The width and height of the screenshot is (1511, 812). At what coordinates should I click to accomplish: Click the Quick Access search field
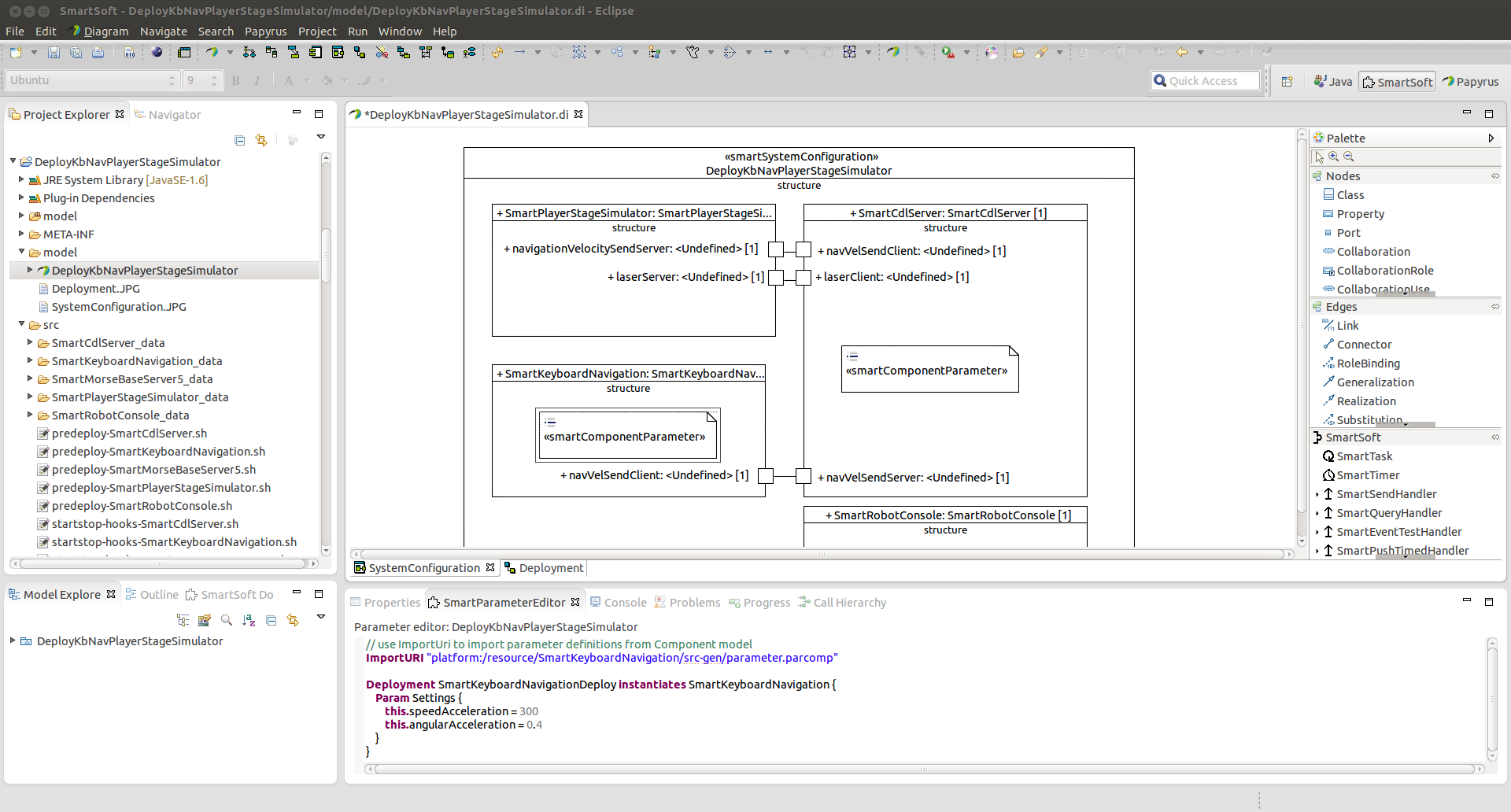click(x=1205, y=81)
